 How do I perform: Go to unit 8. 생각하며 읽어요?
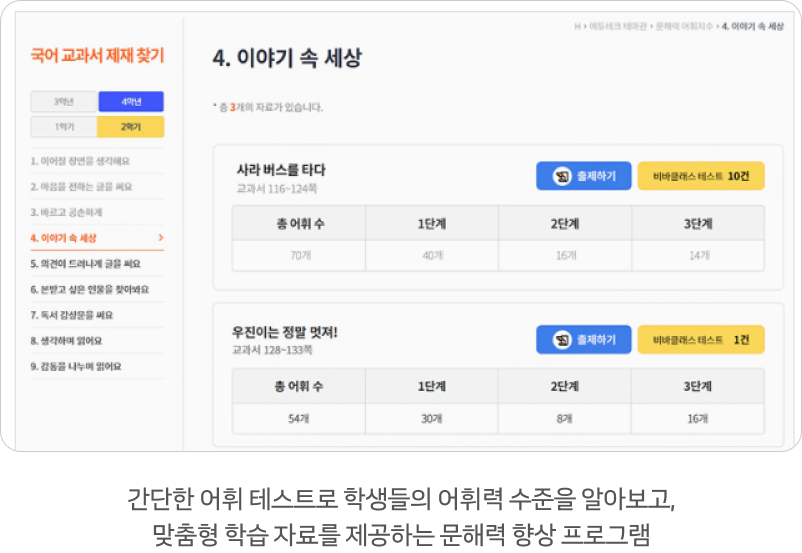tap(66, 341)
